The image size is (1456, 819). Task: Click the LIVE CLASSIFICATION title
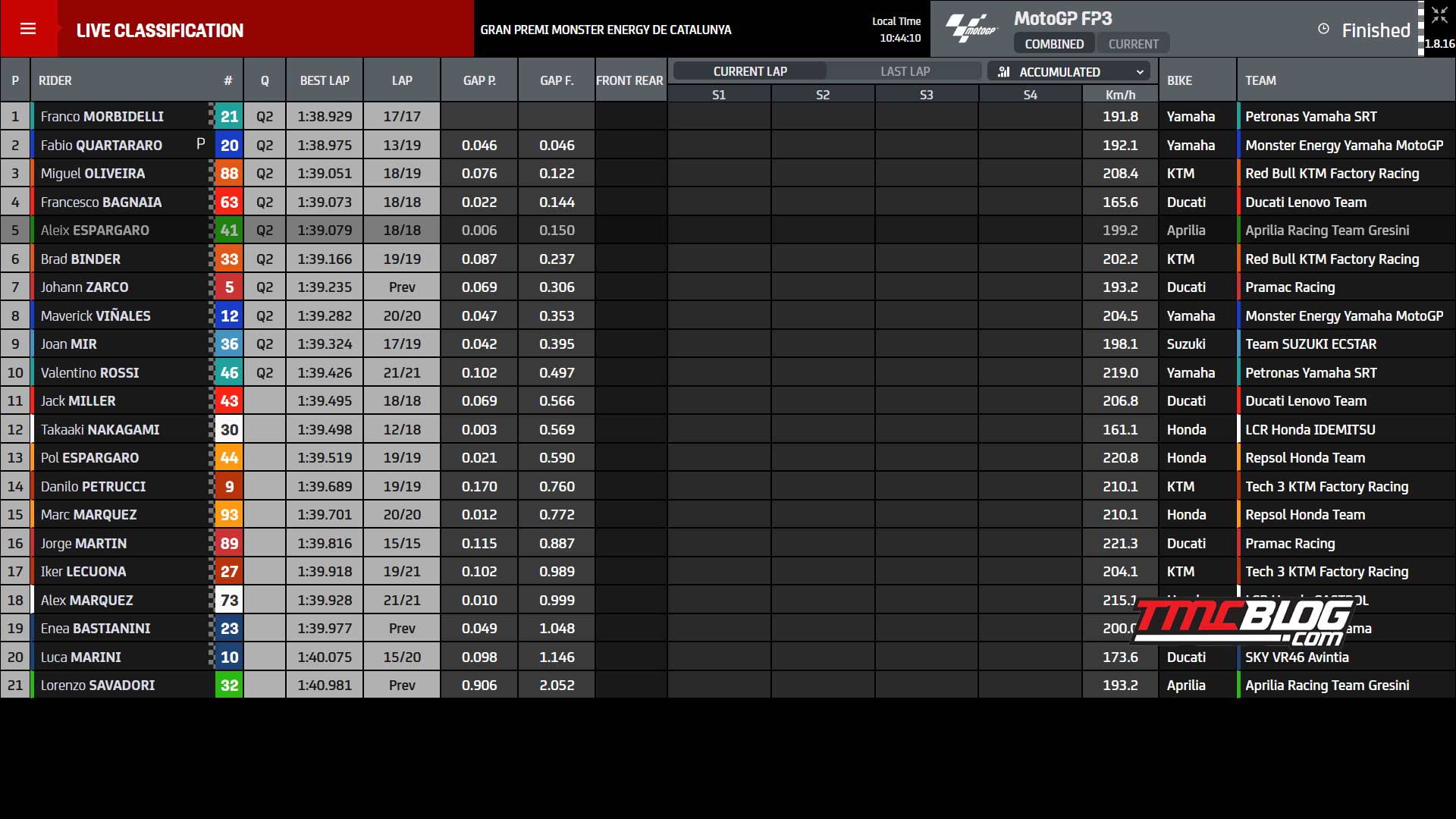[160, 30]
